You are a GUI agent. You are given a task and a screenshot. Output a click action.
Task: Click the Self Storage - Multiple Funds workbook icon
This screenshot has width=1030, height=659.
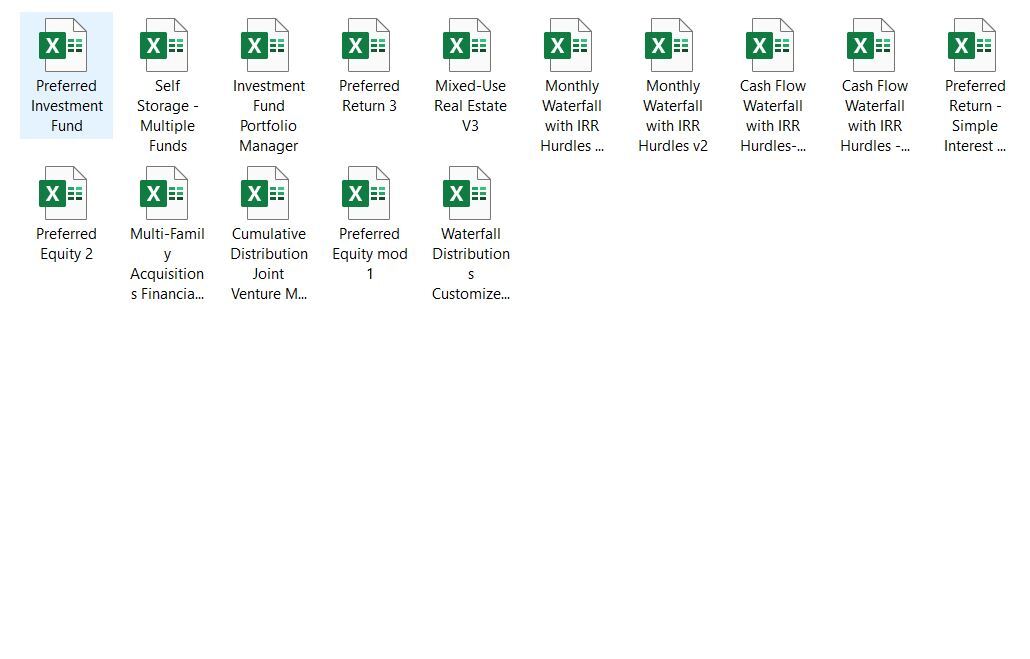(x=166, y=46)
